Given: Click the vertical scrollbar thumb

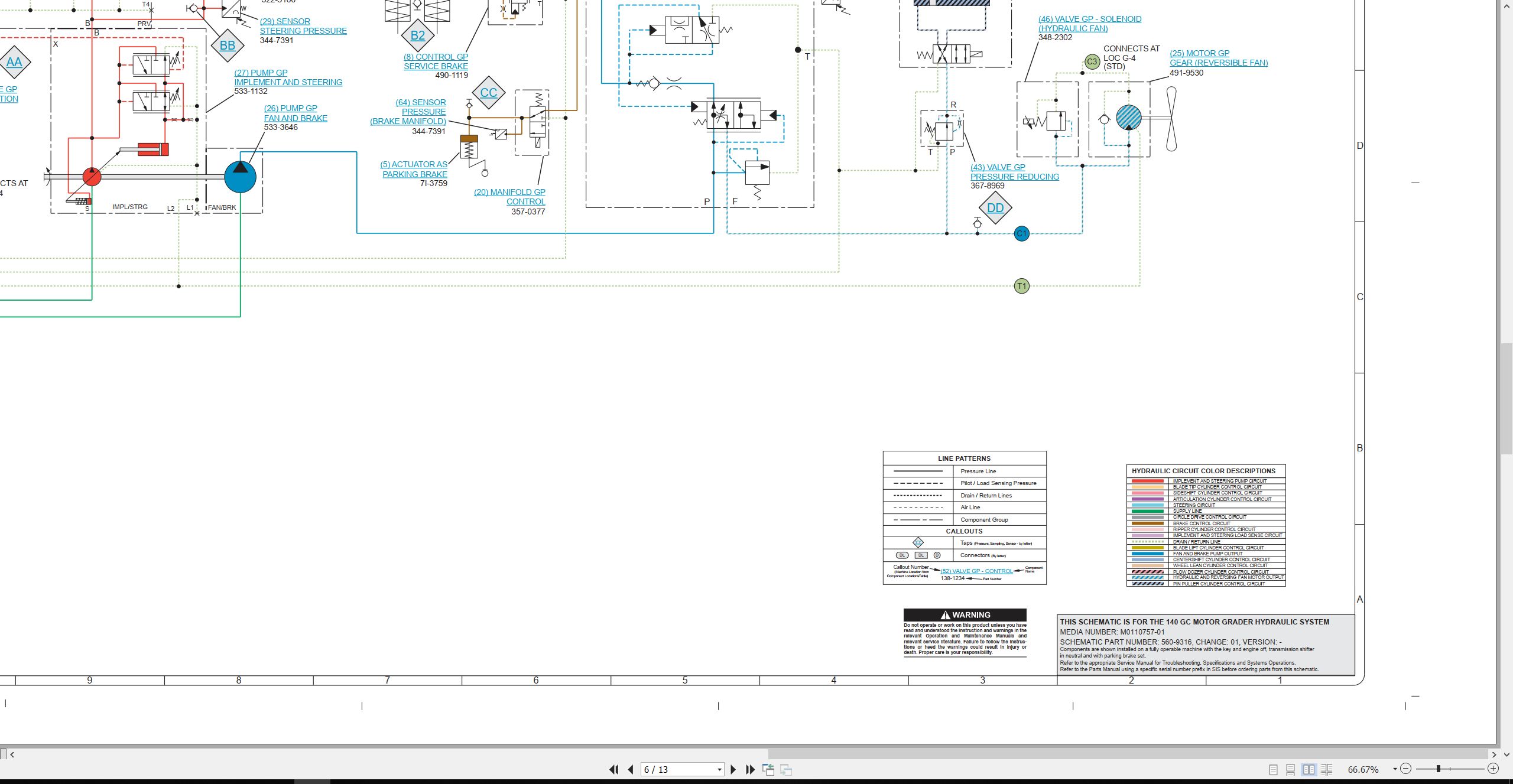Looking at the screenshot, I should coord(1506,398).
